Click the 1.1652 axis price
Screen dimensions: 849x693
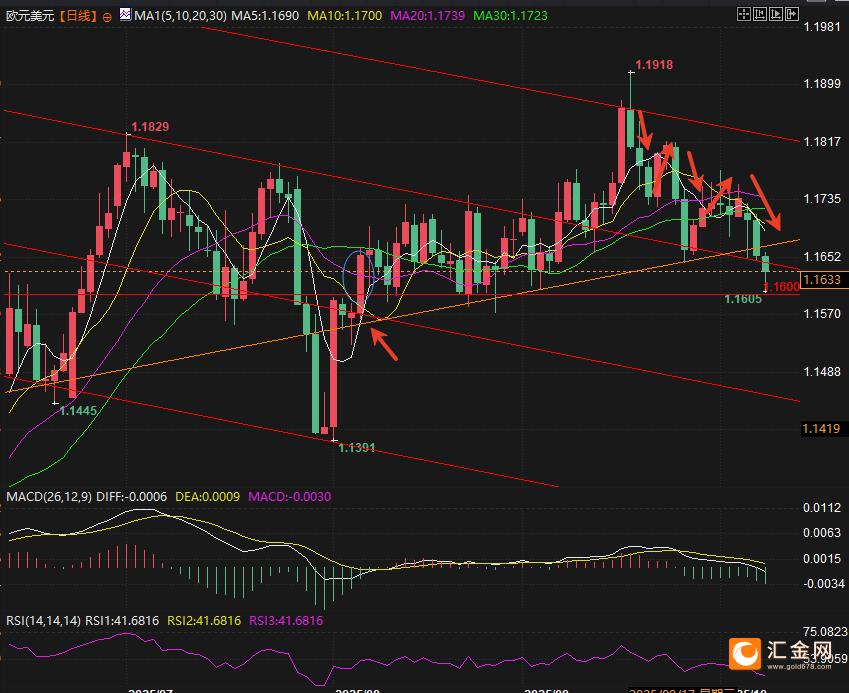click(x=822, y=257)
